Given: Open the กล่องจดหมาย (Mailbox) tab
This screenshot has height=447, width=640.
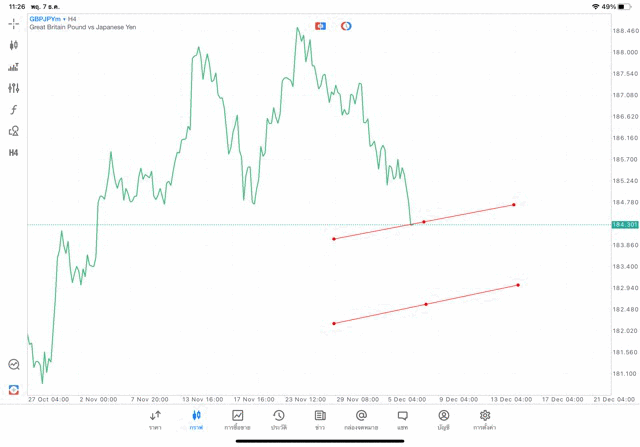Looking at the screenshot, I should 361,419.
